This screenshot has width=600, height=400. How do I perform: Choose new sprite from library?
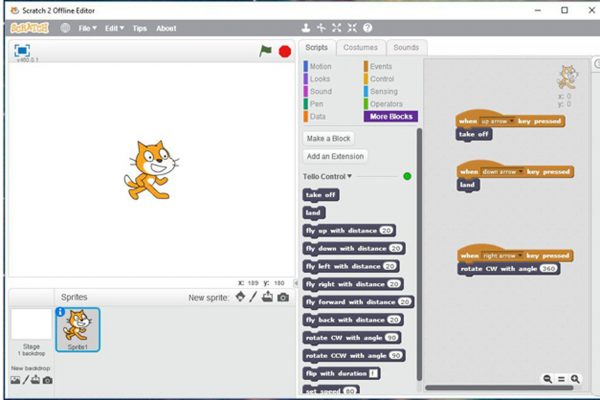pos(240,297)
